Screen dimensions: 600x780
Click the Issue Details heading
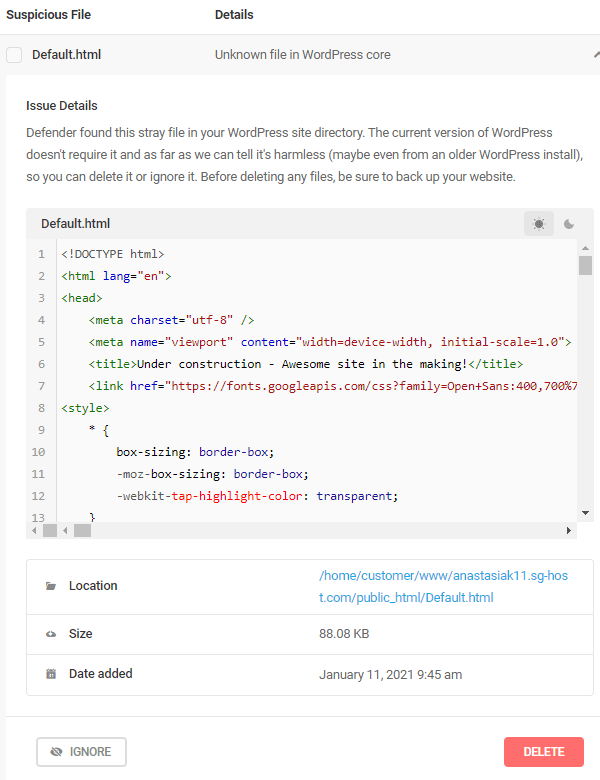coord(62,105)
